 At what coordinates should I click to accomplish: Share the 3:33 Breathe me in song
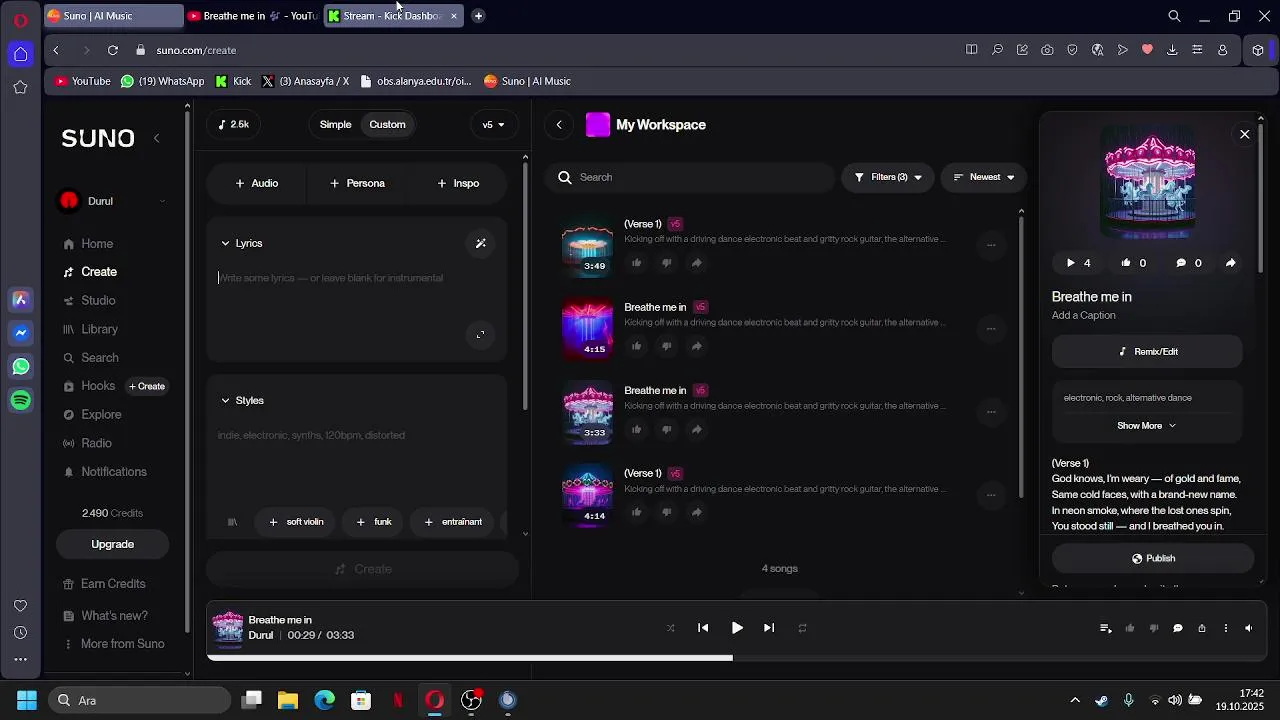[696, 429]
